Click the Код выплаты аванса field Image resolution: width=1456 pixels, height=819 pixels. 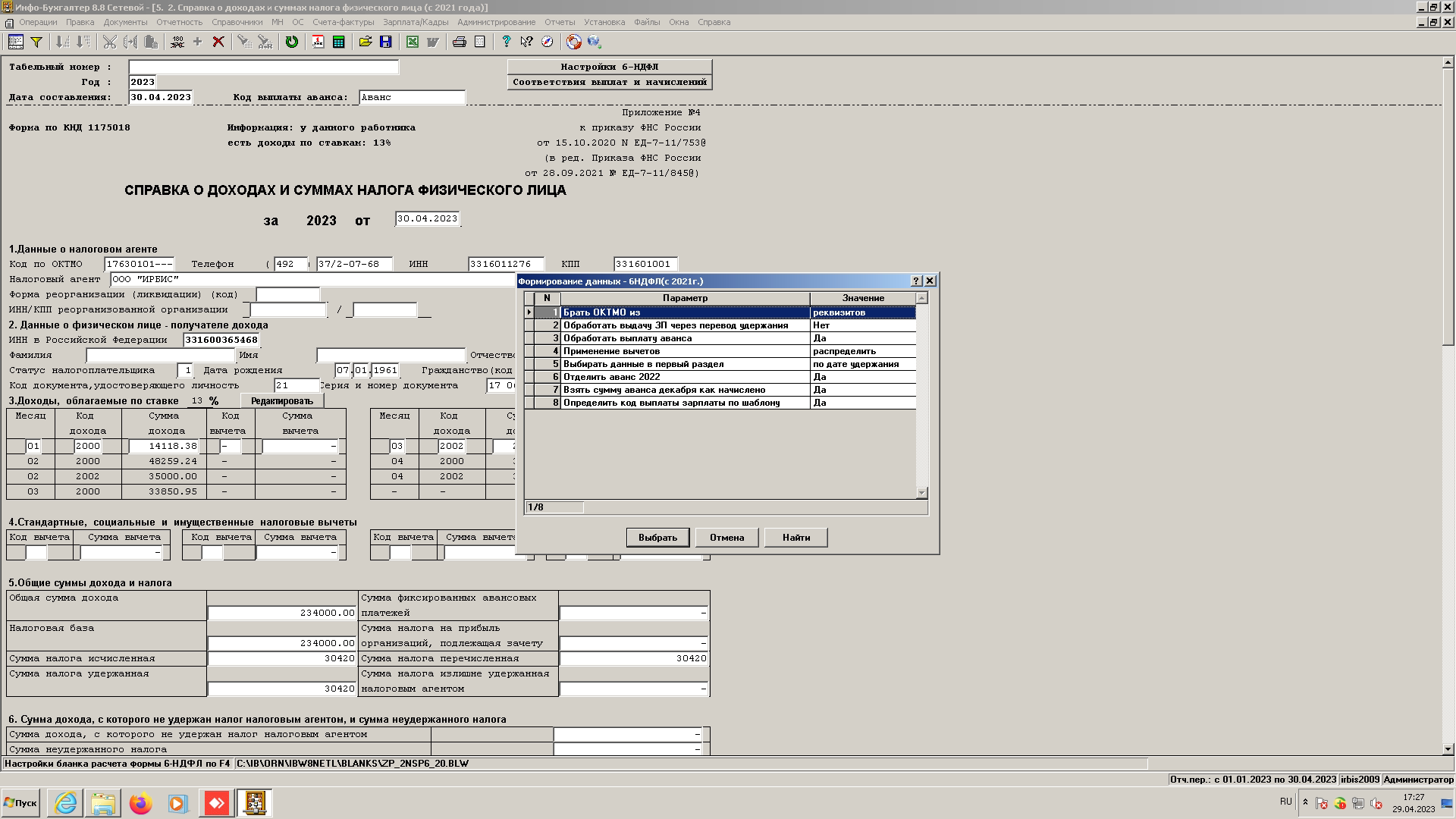(412, 97)
